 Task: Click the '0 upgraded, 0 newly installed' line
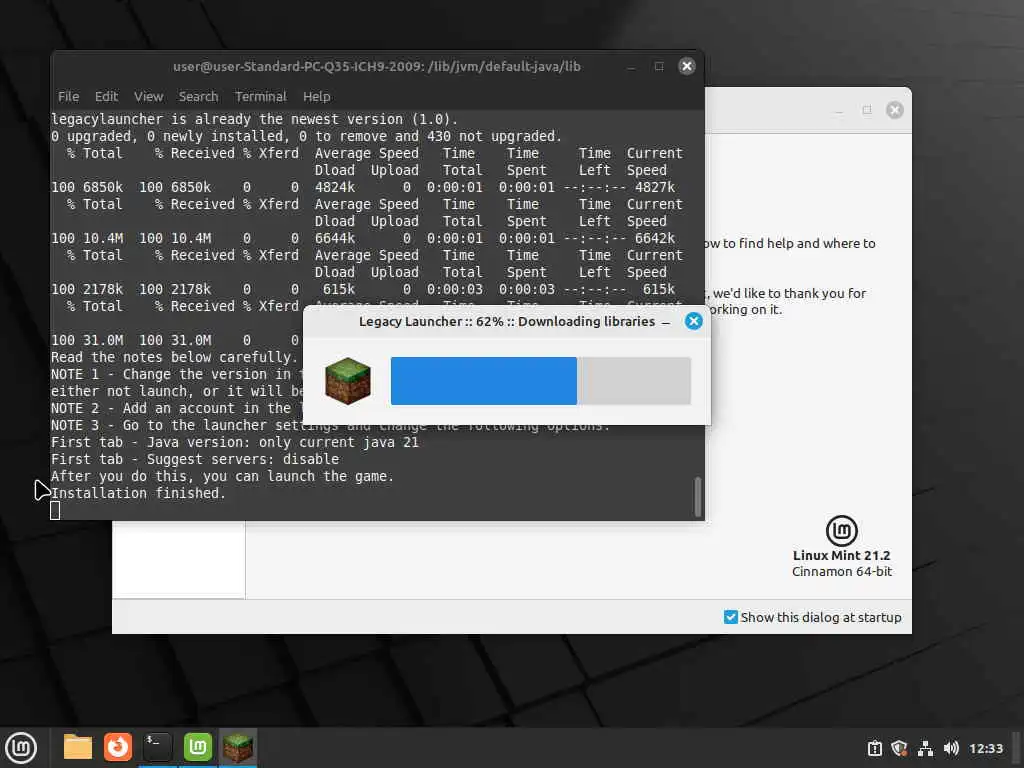306,136
